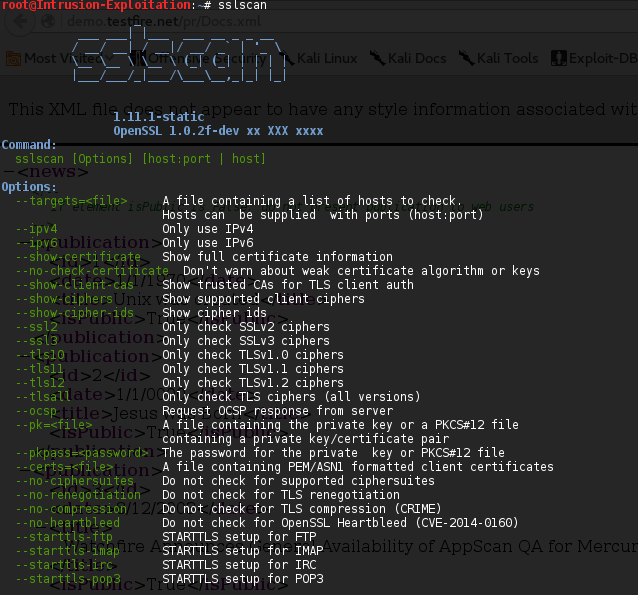Click the demo.testfire.net/pr/Docs.xml address bar
Image resolution: width=638 pixels, height=595 pixels.
pyautogui.click(x=164, y=21)
